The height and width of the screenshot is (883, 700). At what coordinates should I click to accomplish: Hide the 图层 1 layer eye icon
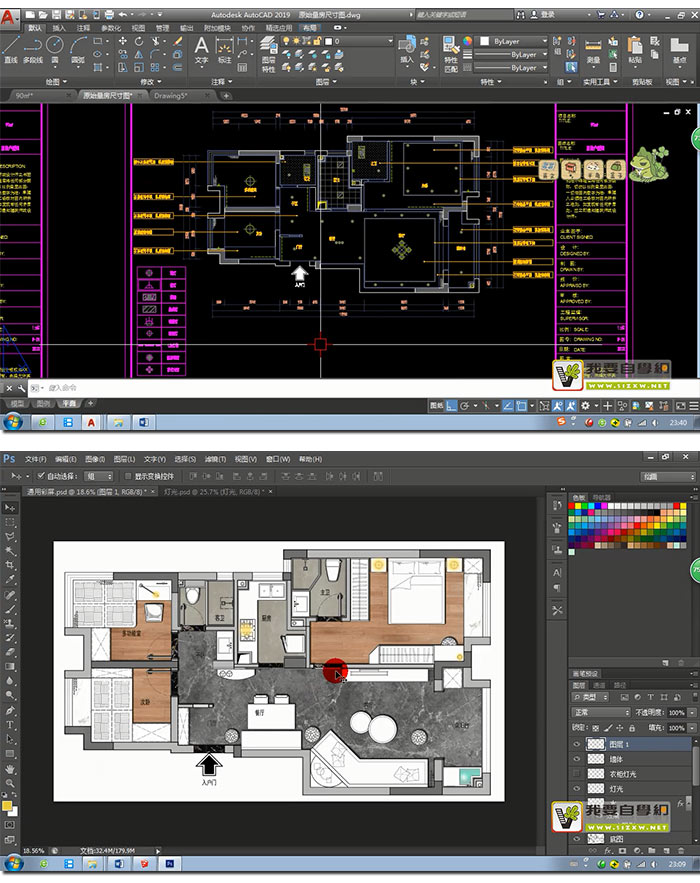tap(577, 744)
